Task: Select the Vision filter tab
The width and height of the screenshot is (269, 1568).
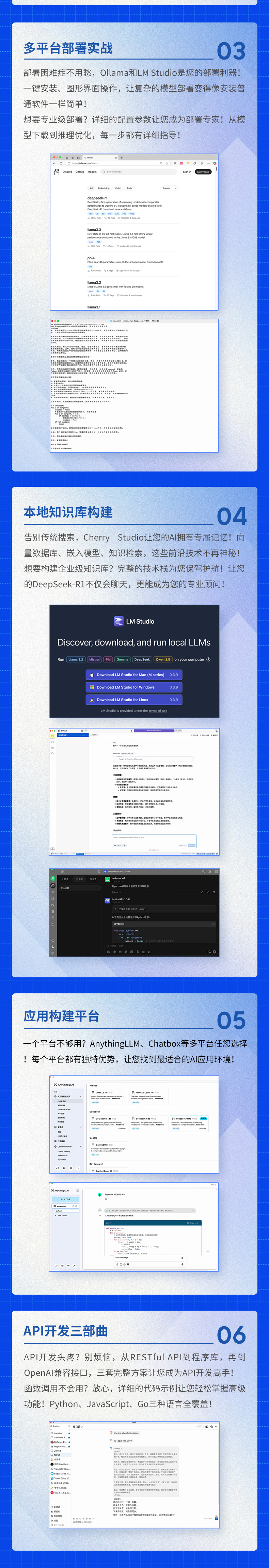Action: point(118,188)
